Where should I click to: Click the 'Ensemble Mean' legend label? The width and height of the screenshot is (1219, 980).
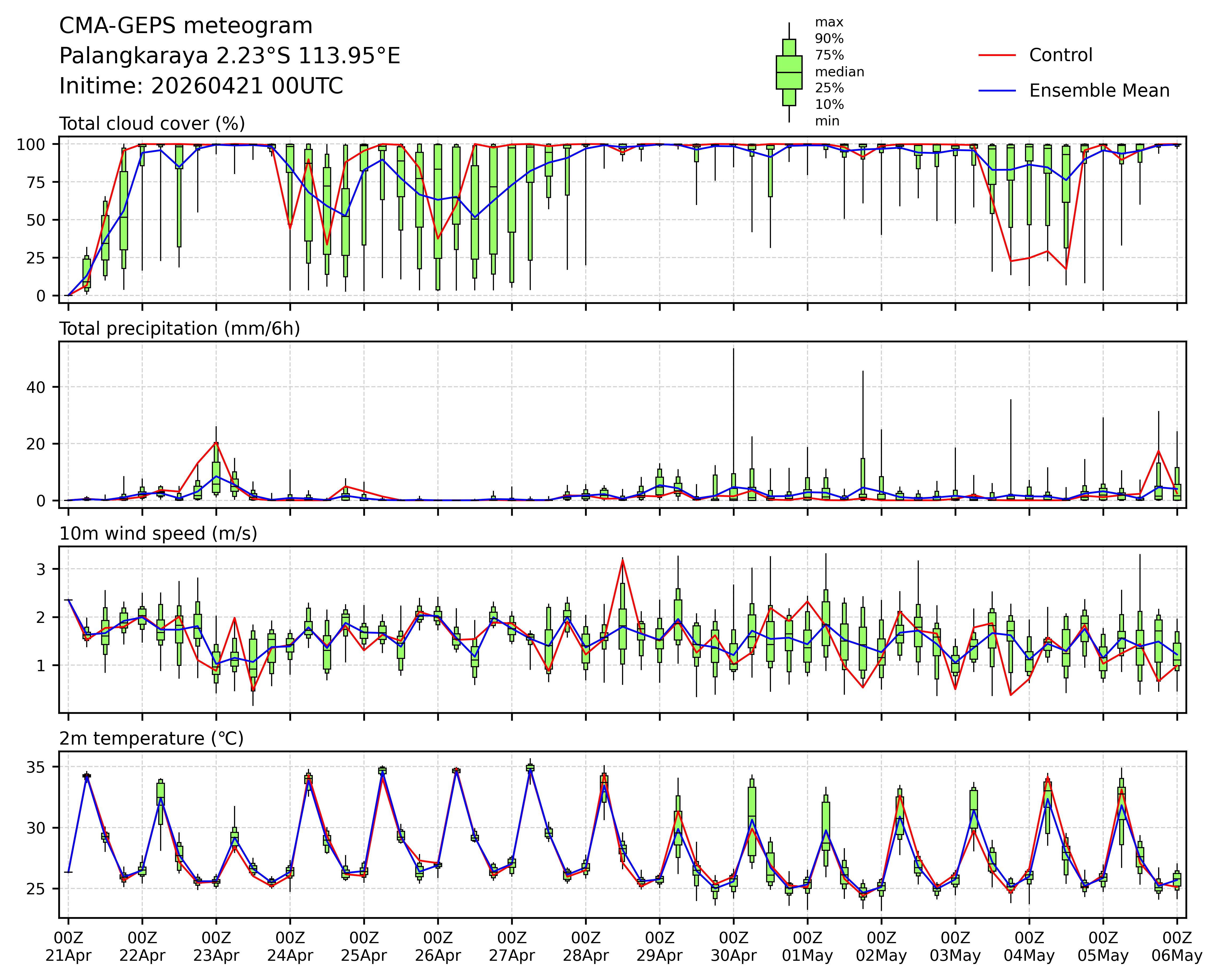click(x=1099, y=91)
